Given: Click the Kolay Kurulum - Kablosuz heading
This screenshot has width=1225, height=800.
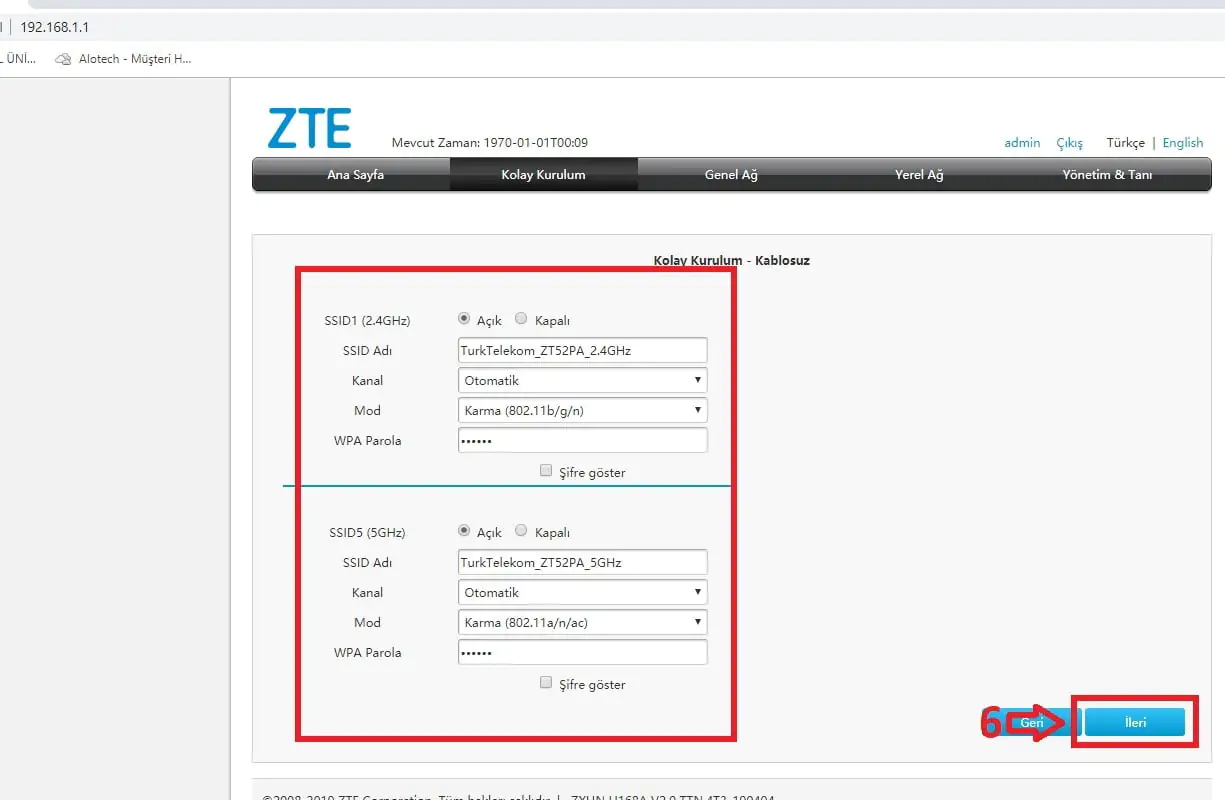Looking at the screenshot, I should pyautogui.click(x=731, y=261).
